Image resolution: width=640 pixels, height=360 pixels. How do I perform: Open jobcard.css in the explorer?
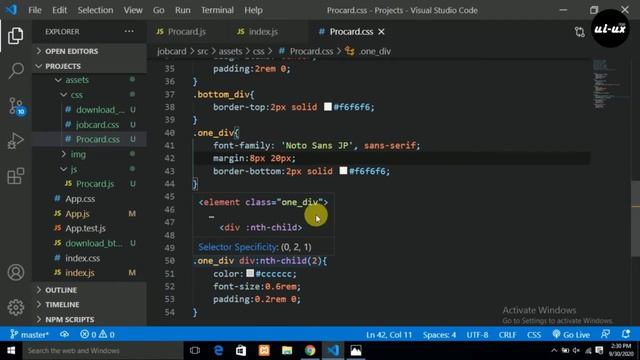click(97, 124)
